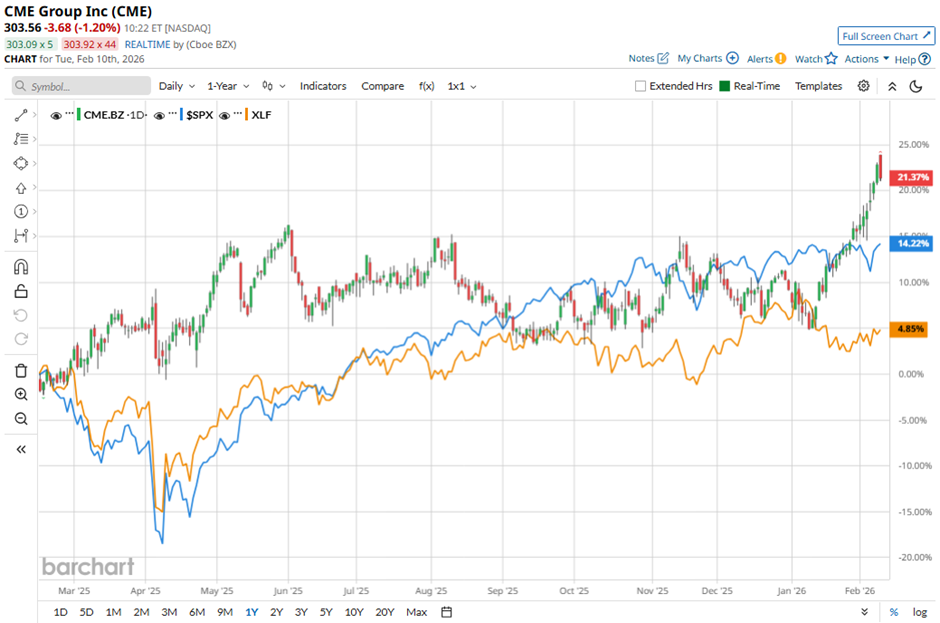The height and width of the screenshot is (623, 940).
Task: Select the trend line drawing tool
Action: point(21,116)
